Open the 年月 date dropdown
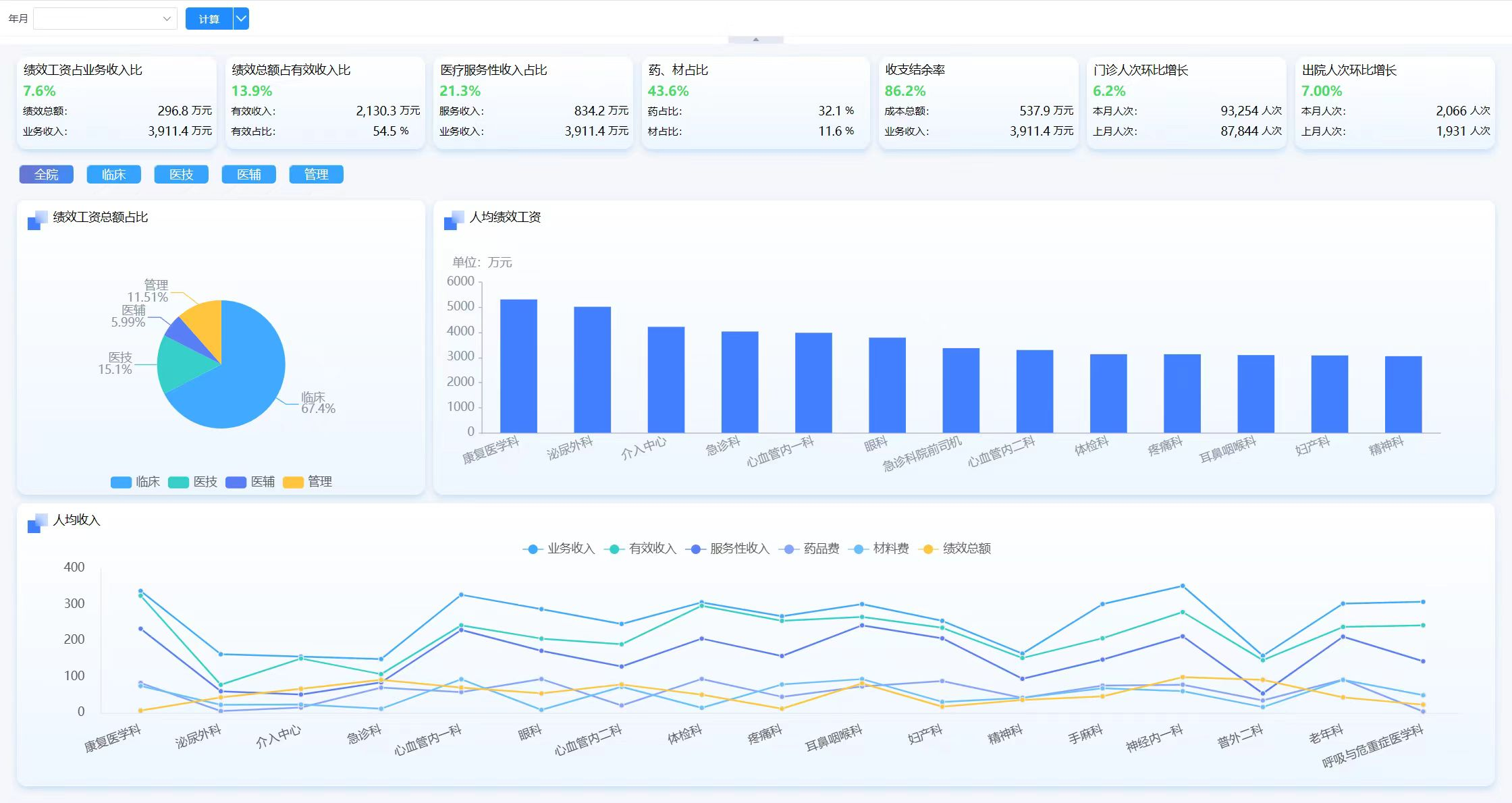The image size is (1512, 803). tap(105, 19)
